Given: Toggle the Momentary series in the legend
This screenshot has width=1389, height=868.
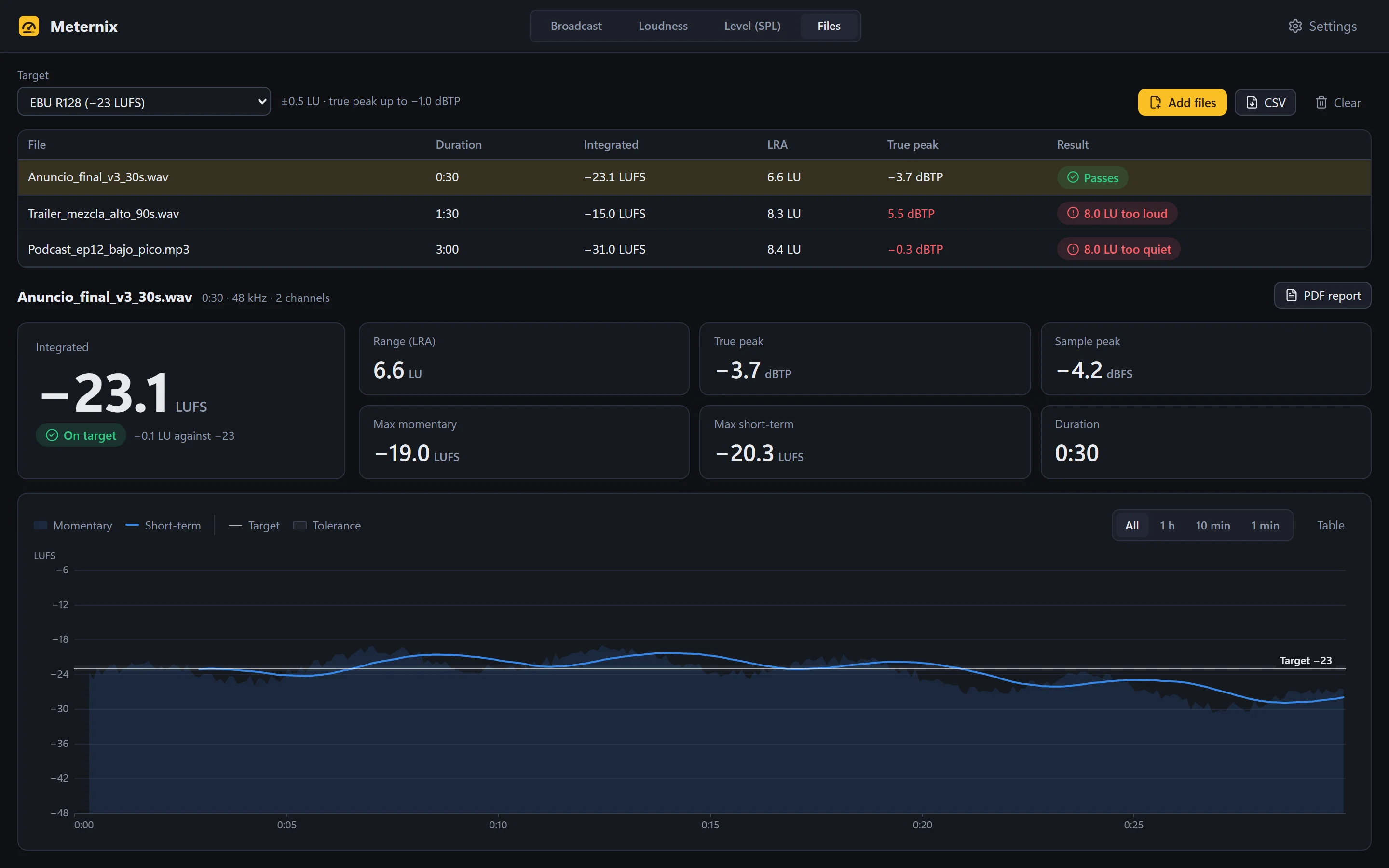Looking at the screenshot, I should 73,525.
